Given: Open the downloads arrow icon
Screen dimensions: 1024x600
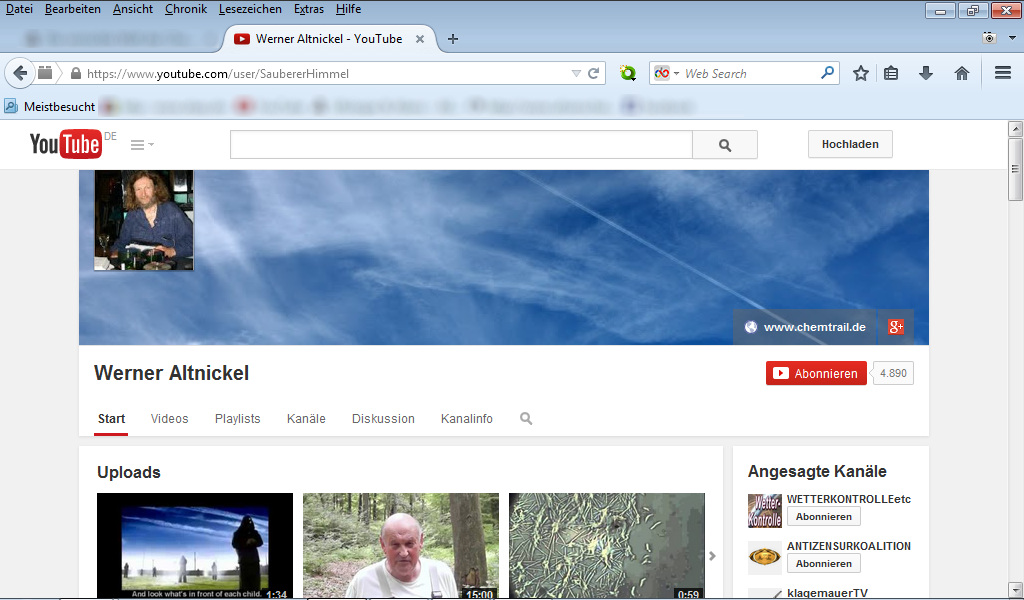Looking at the screenshot, I should point(925,73).
